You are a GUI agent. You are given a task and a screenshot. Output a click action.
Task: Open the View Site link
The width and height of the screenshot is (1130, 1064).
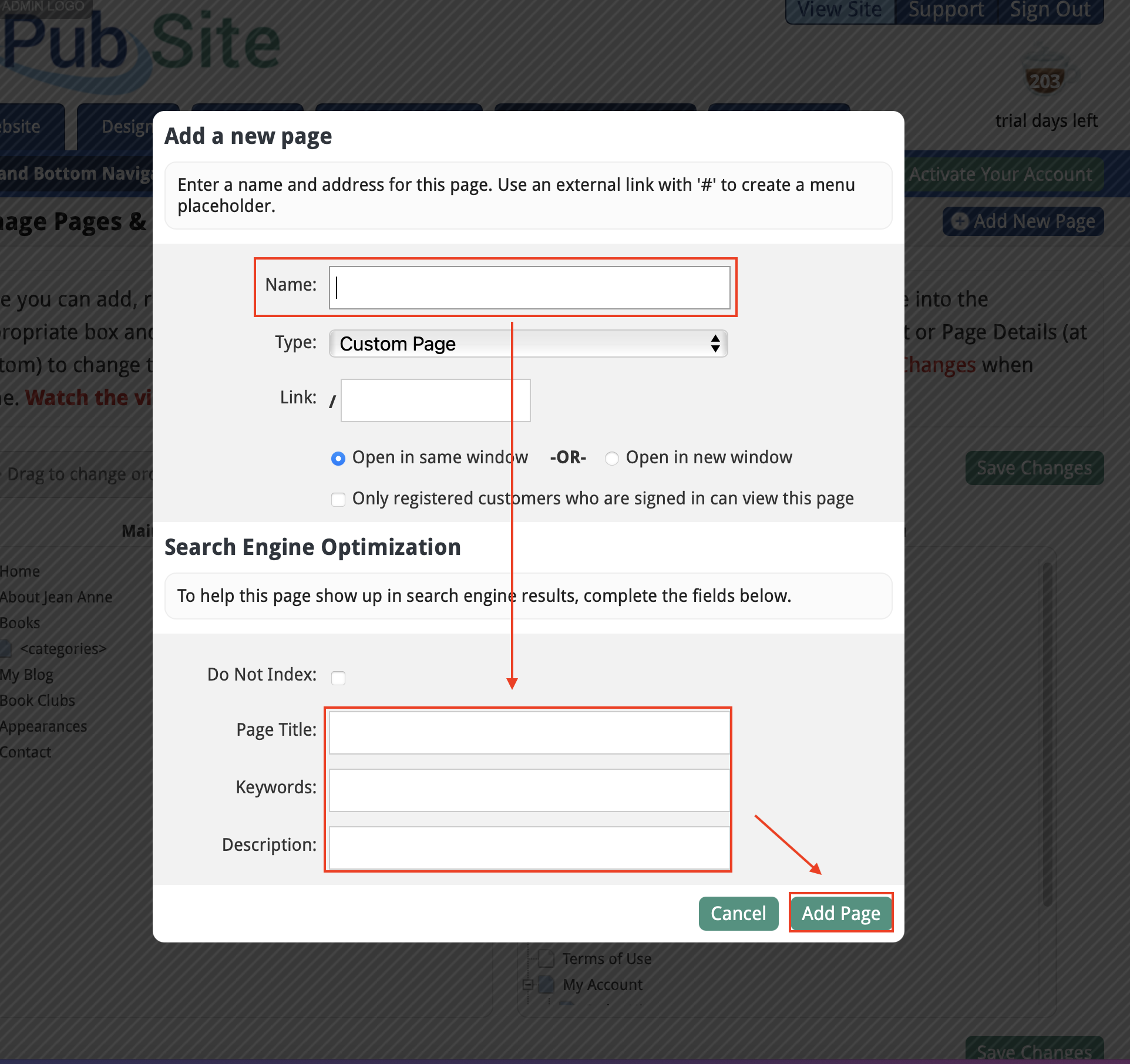839,9
